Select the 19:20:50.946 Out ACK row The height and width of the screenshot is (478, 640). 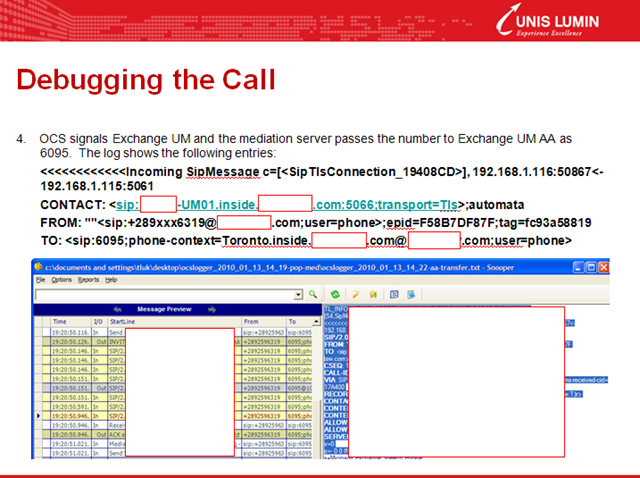click(177, 435)
